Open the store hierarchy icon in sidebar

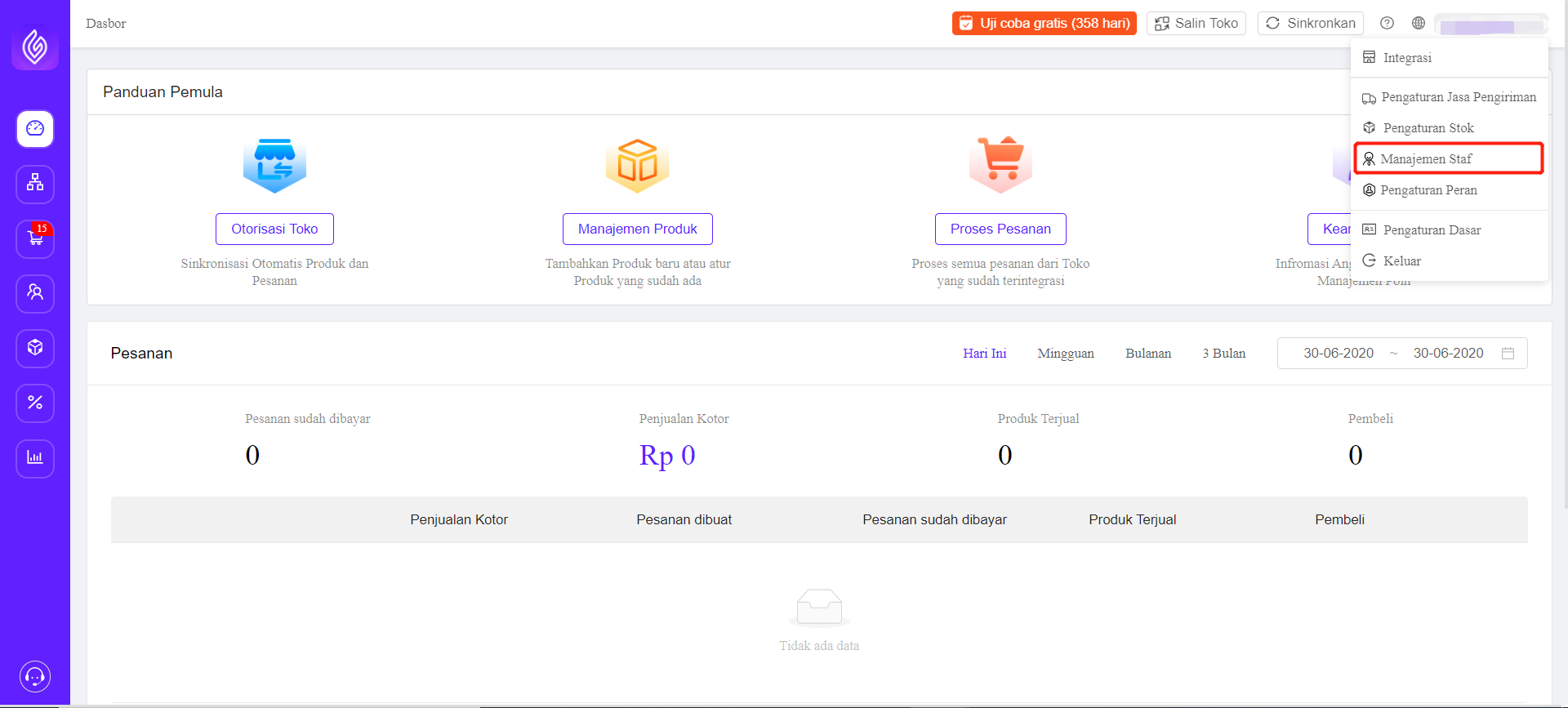(35, 184)
